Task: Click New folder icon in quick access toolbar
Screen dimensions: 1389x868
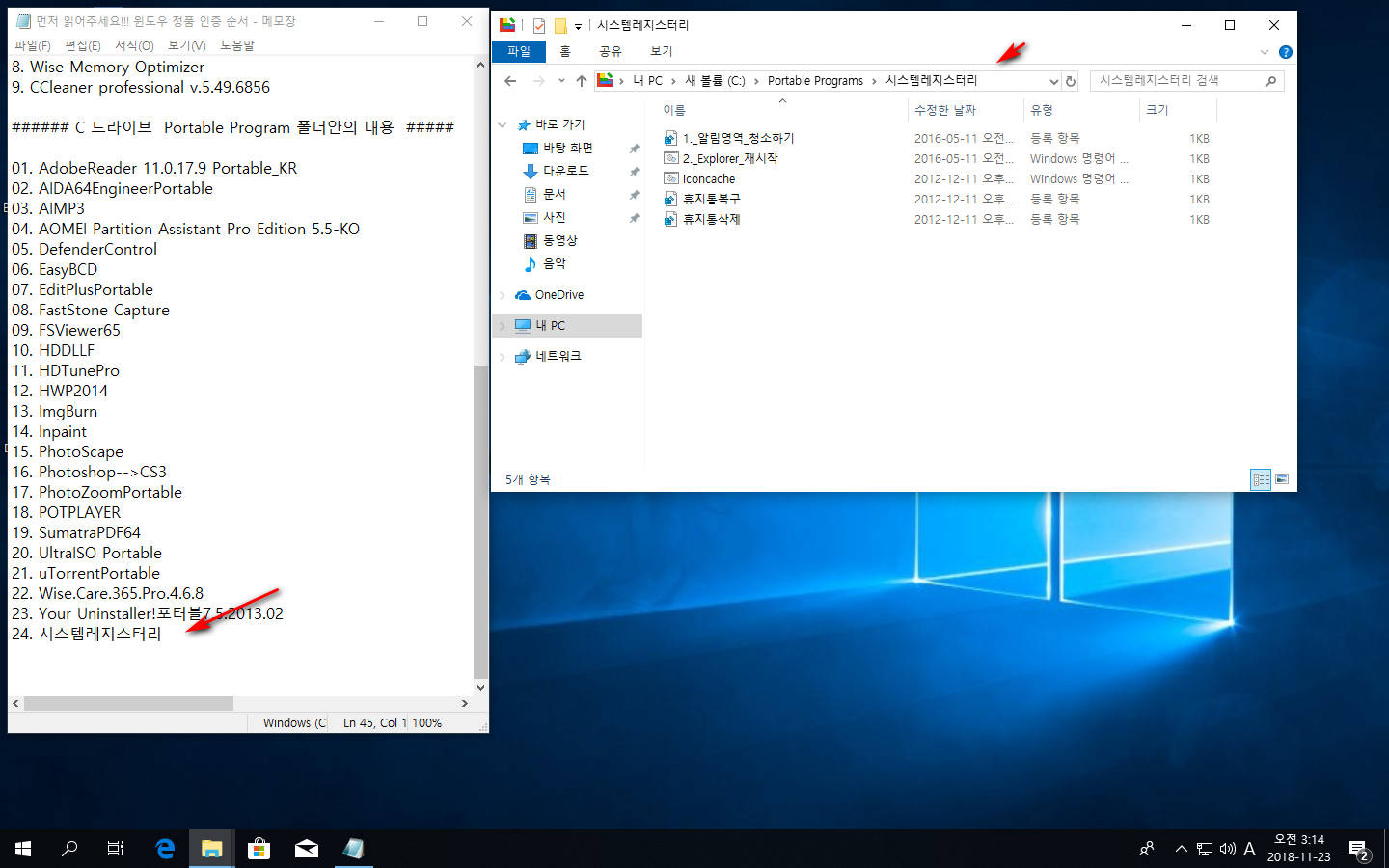Action: (x=559, y=25)
